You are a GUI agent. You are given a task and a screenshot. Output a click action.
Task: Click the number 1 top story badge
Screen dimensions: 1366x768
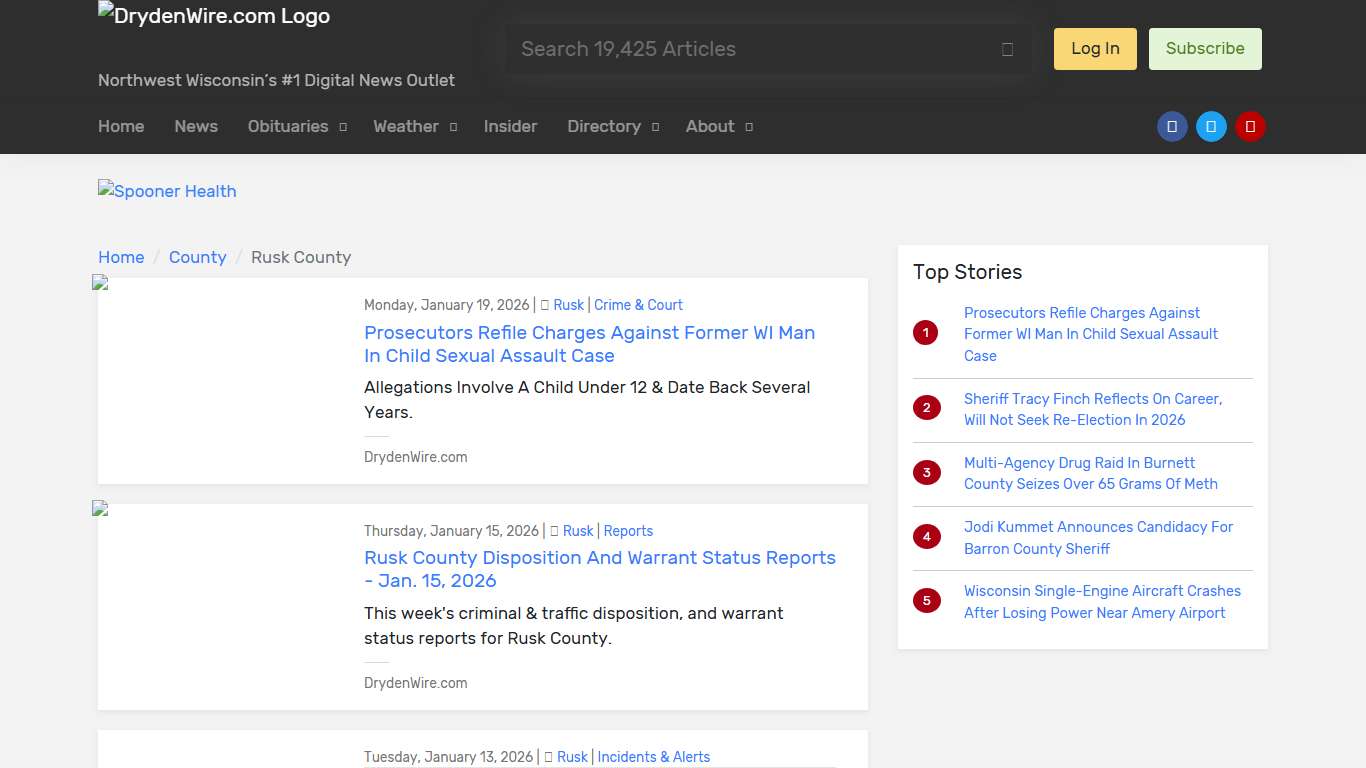pos(926,333)
